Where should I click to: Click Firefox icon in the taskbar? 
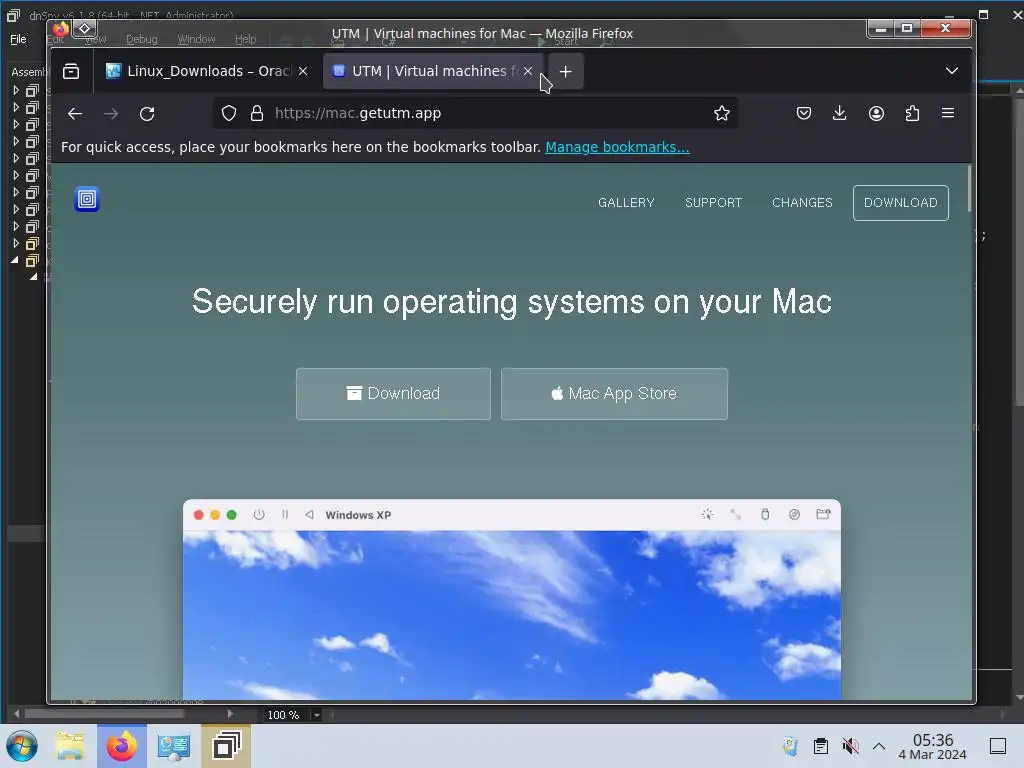(122, 746)
